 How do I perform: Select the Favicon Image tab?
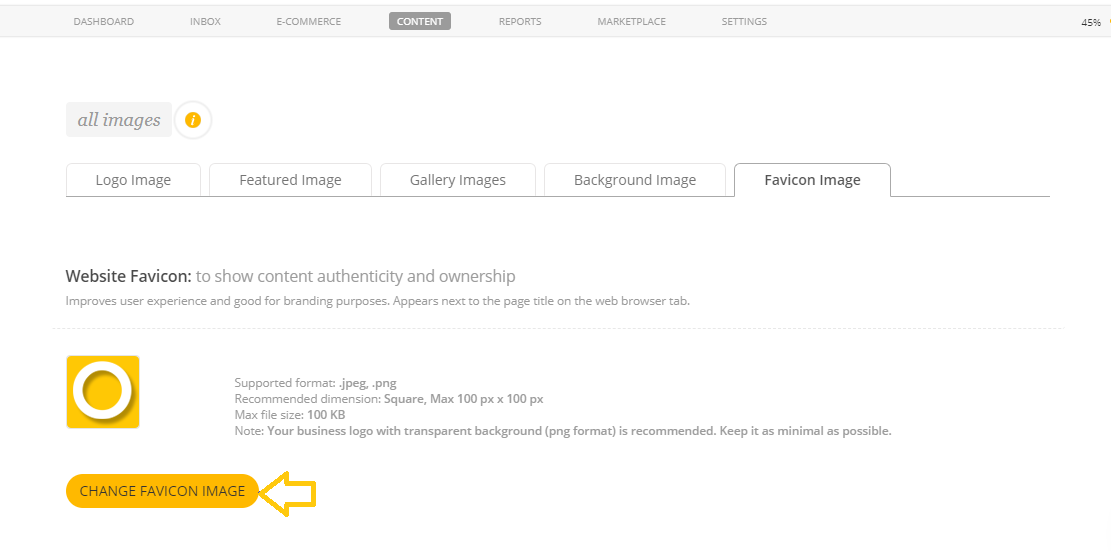point(812,180)
